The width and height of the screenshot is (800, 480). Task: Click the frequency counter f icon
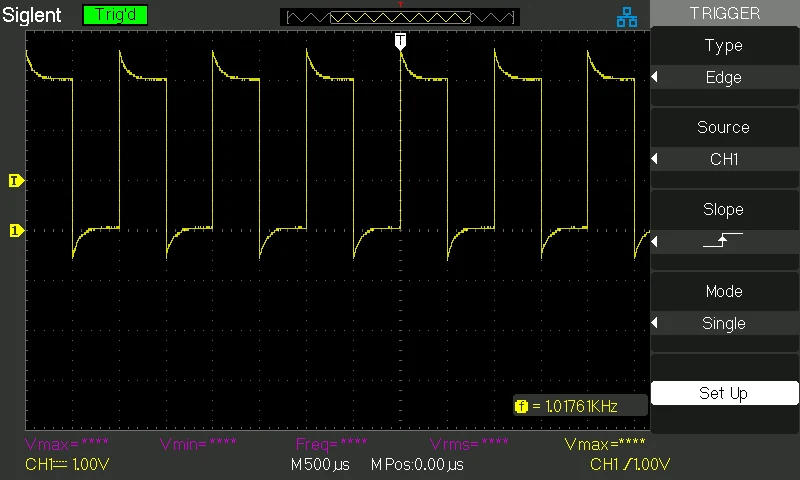(x=521, y=407)
